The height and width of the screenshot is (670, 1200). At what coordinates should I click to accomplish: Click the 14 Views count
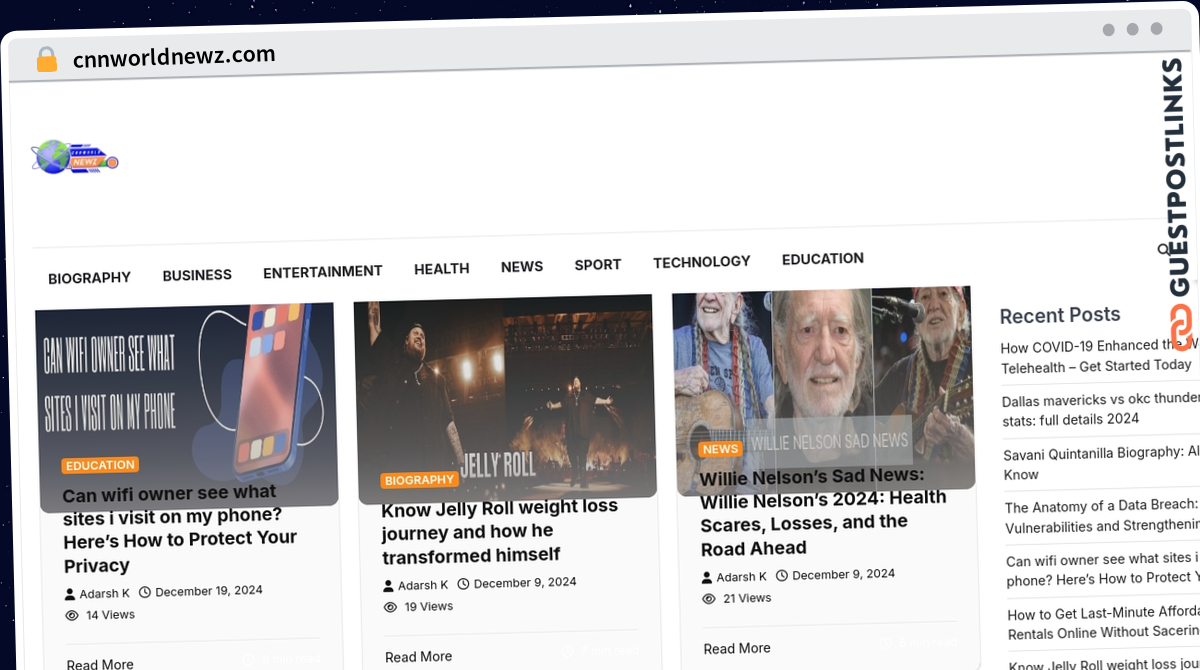110,615
